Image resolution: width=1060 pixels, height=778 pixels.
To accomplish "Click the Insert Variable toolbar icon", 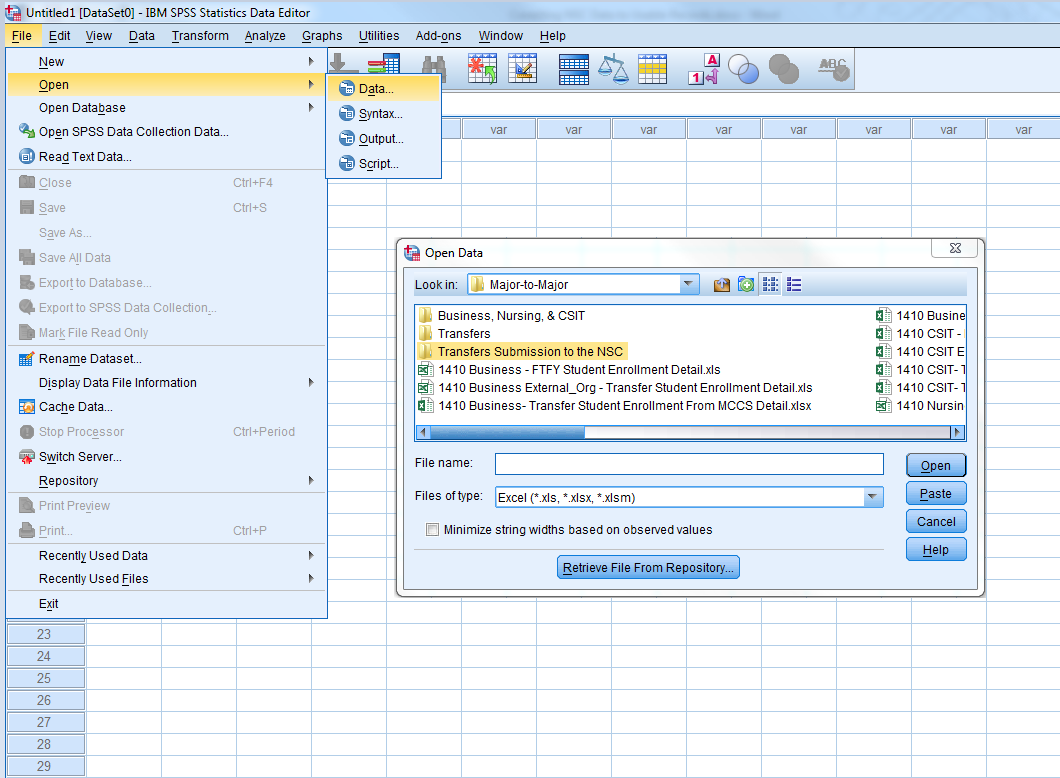I will [523, 69].
